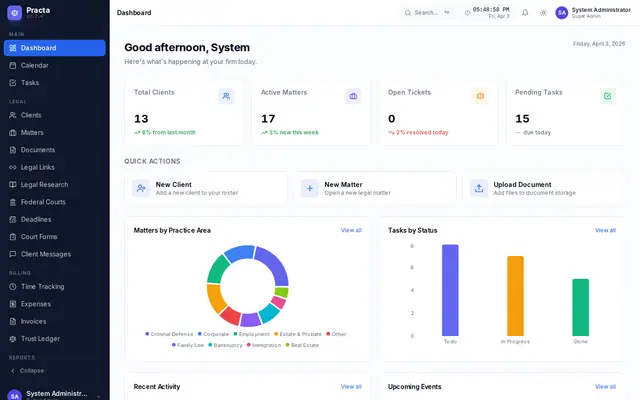Click the Court Forms clipboard icon
640x400 pixels.
point(13,237)
